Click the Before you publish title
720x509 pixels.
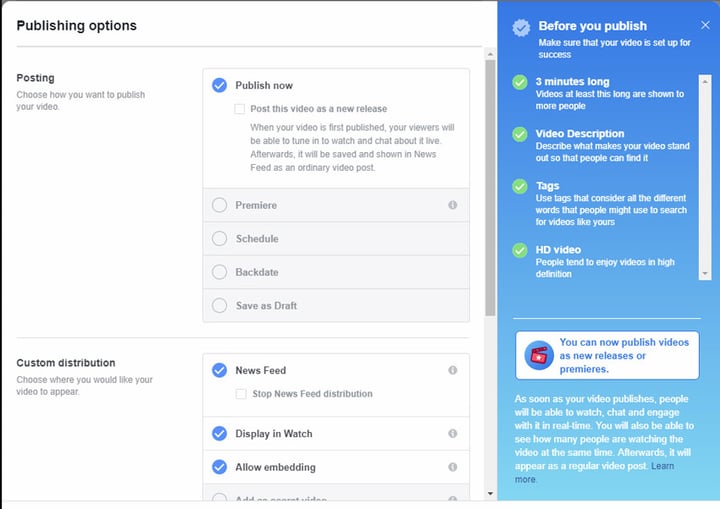click(x=593, y=26)
